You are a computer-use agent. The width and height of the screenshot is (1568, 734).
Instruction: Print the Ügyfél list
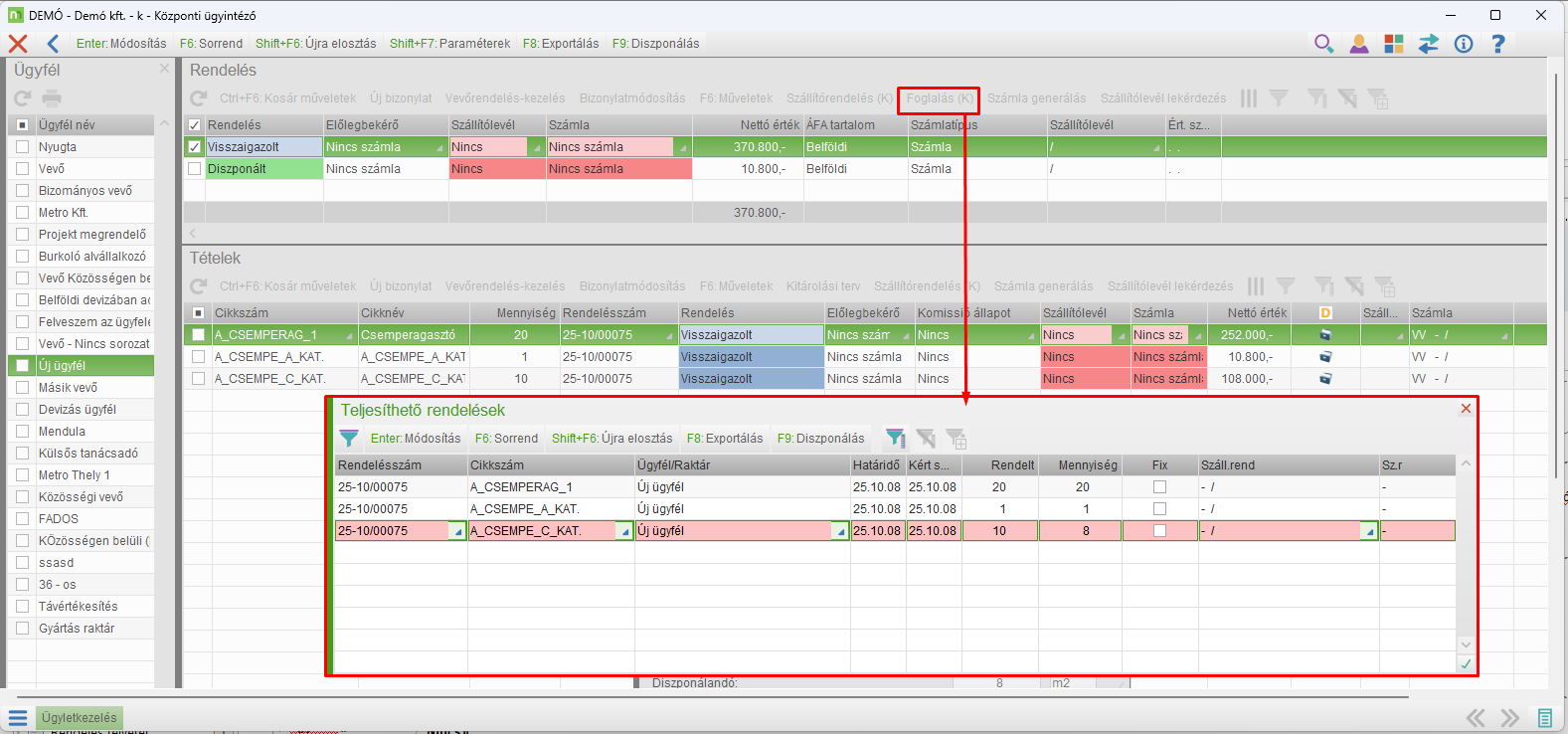pyautogui.click(x=52, y=97)
